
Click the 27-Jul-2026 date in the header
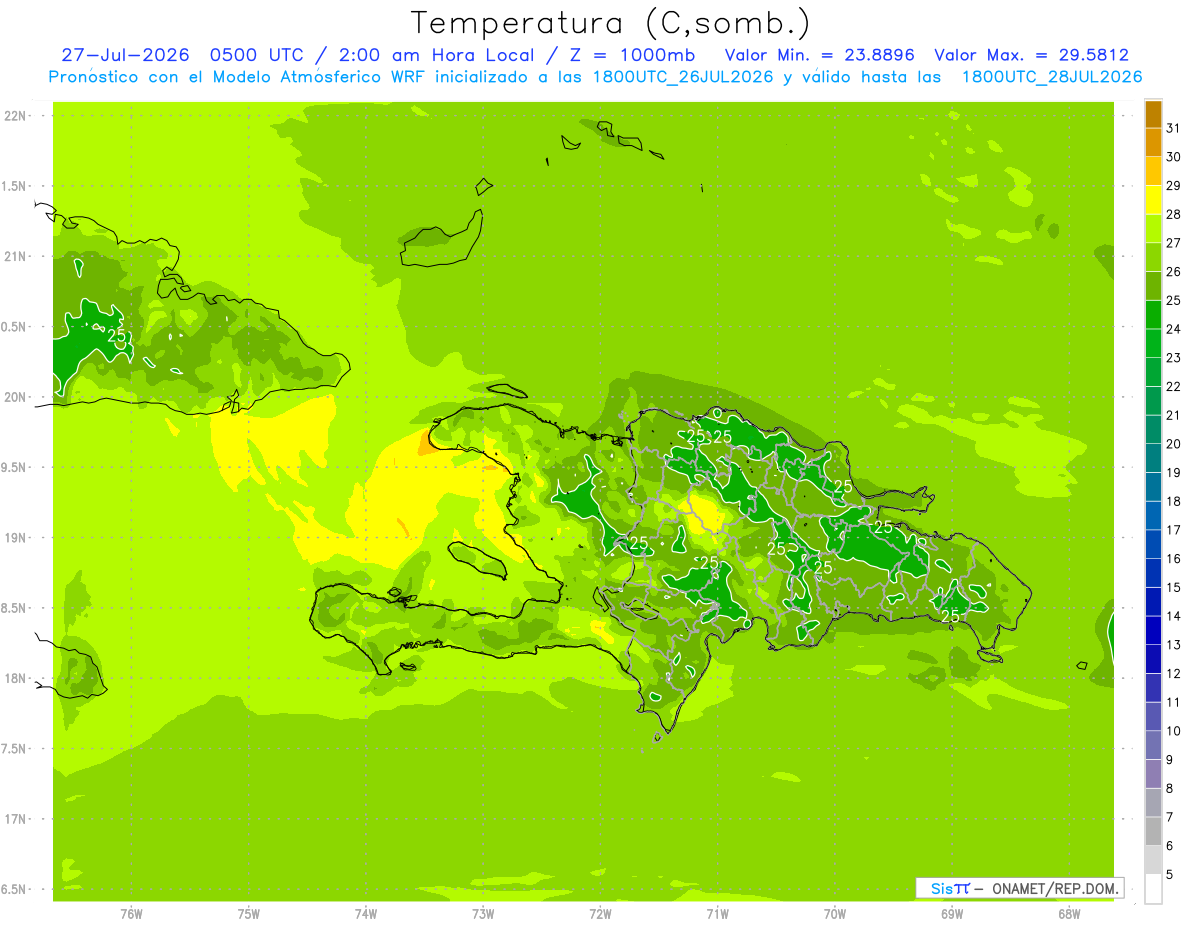(x=125, y=55)
